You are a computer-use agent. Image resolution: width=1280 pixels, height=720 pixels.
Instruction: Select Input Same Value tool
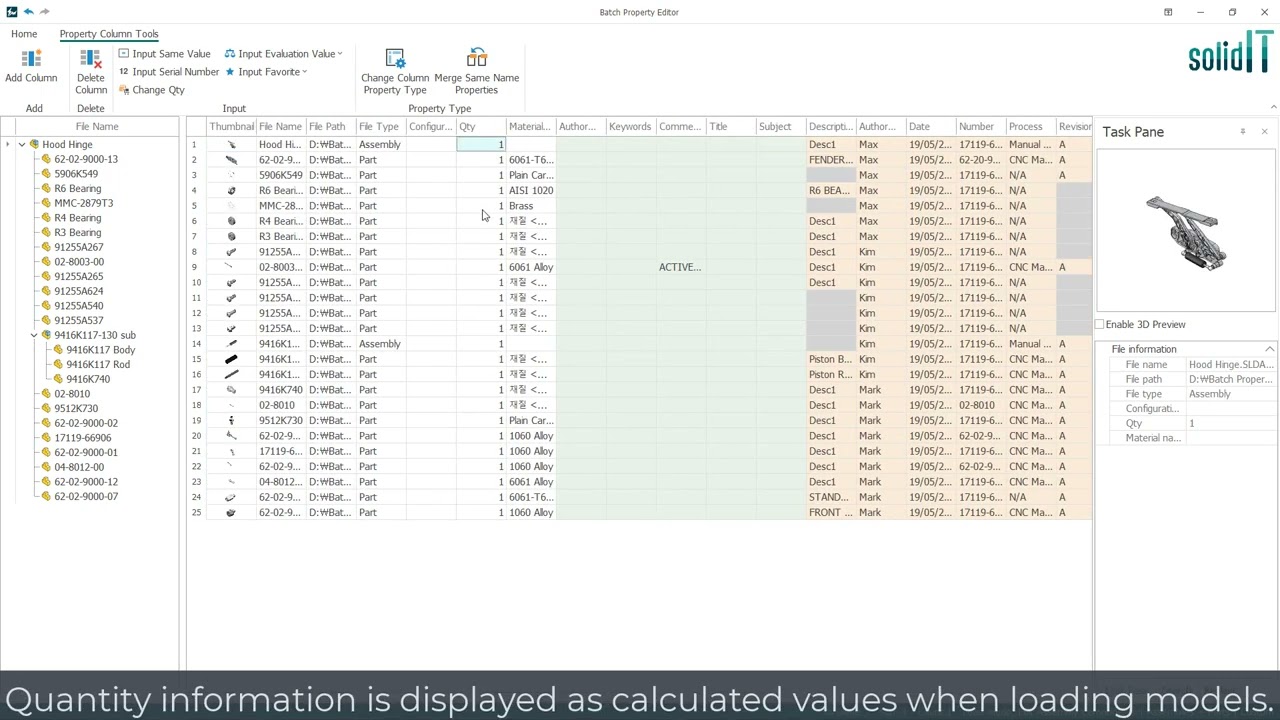pos(164,54)
